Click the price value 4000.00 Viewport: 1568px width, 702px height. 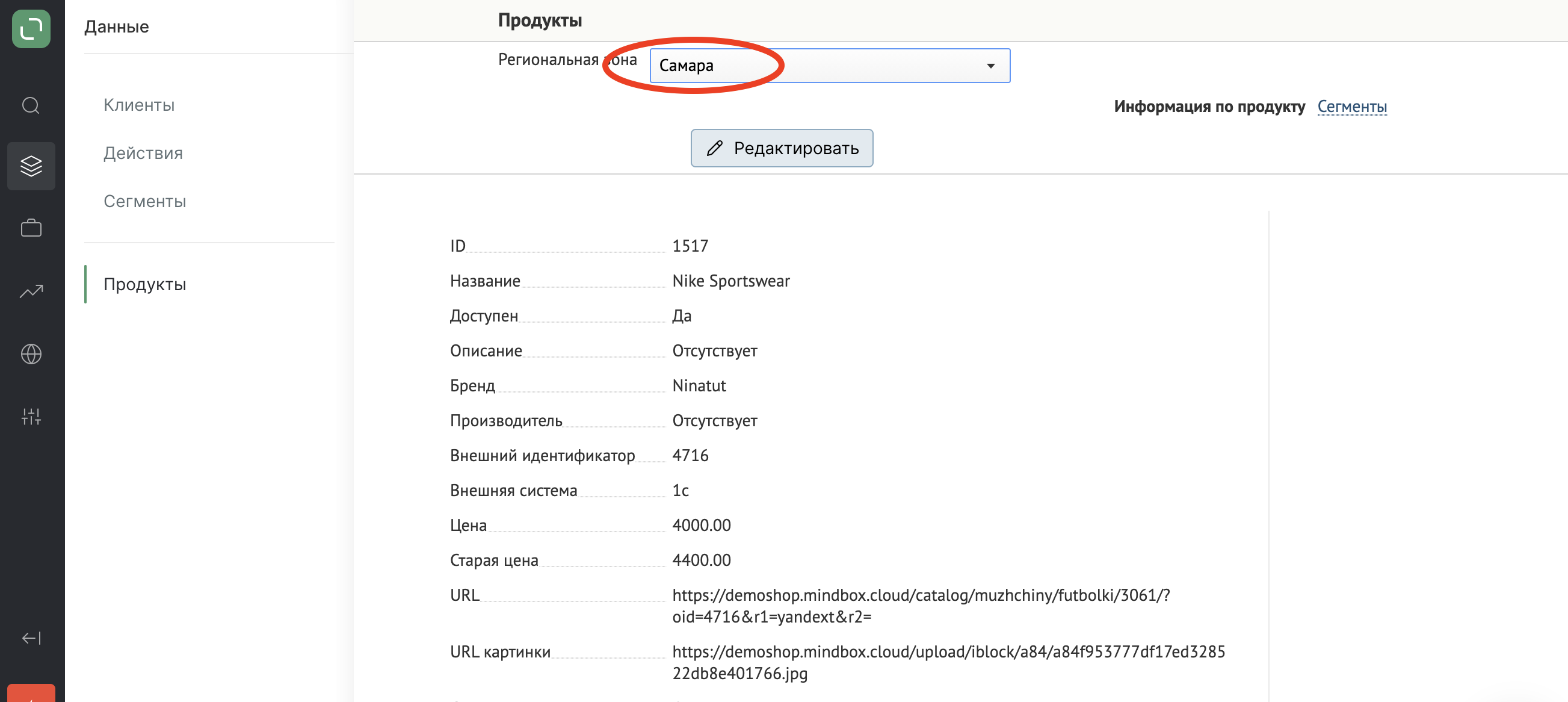click(x=701, y=525)
